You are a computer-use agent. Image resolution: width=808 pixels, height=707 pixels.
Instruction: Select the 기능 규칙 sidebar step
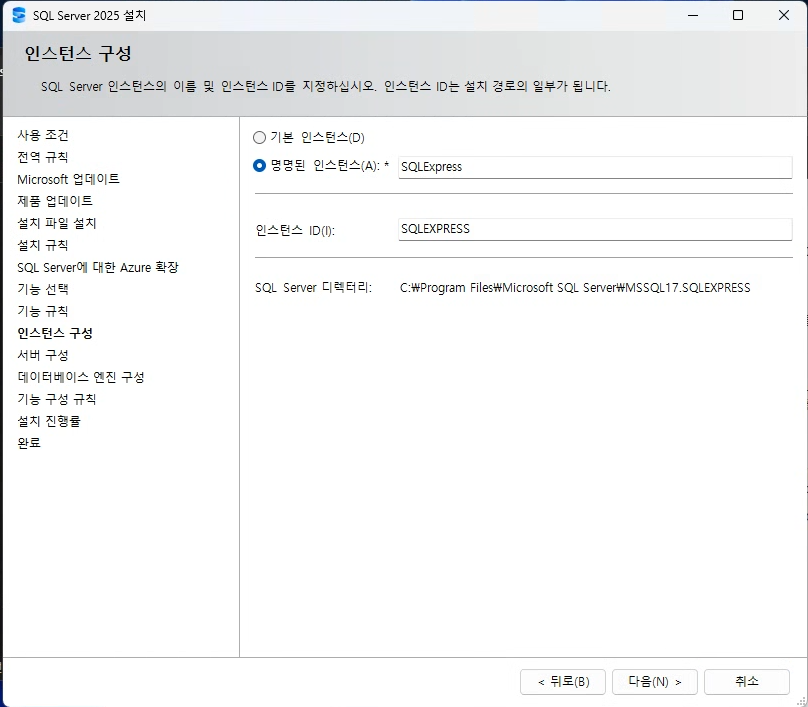pyautogui.click(x=43, y=311)
